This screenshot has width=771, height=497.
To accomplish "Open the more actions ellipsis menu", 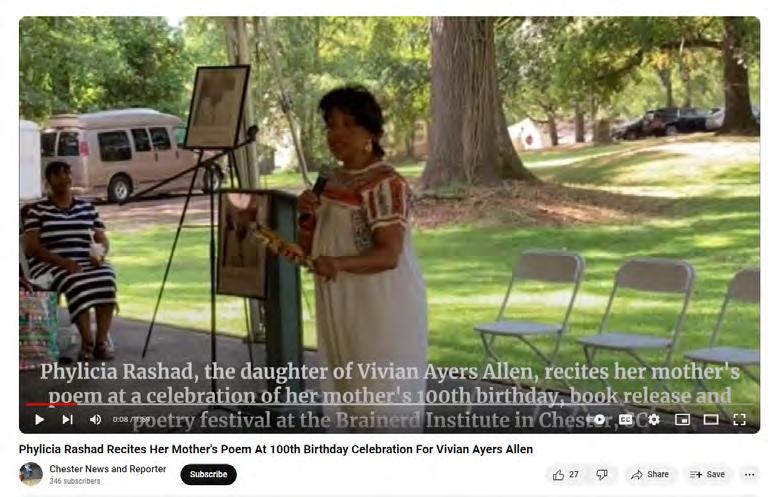I will point(749,474).
